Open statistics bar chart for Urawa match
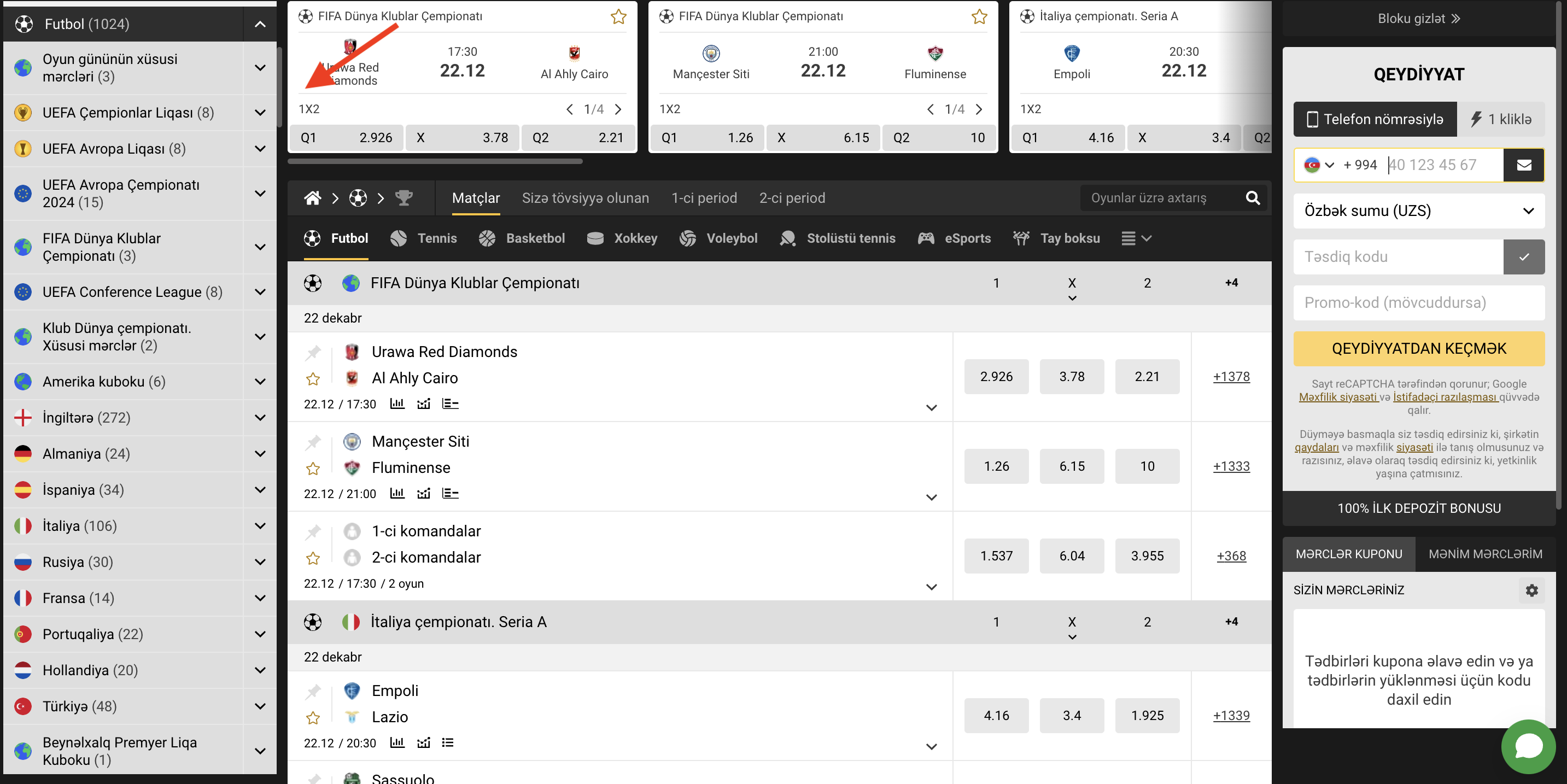 (397, 403)
